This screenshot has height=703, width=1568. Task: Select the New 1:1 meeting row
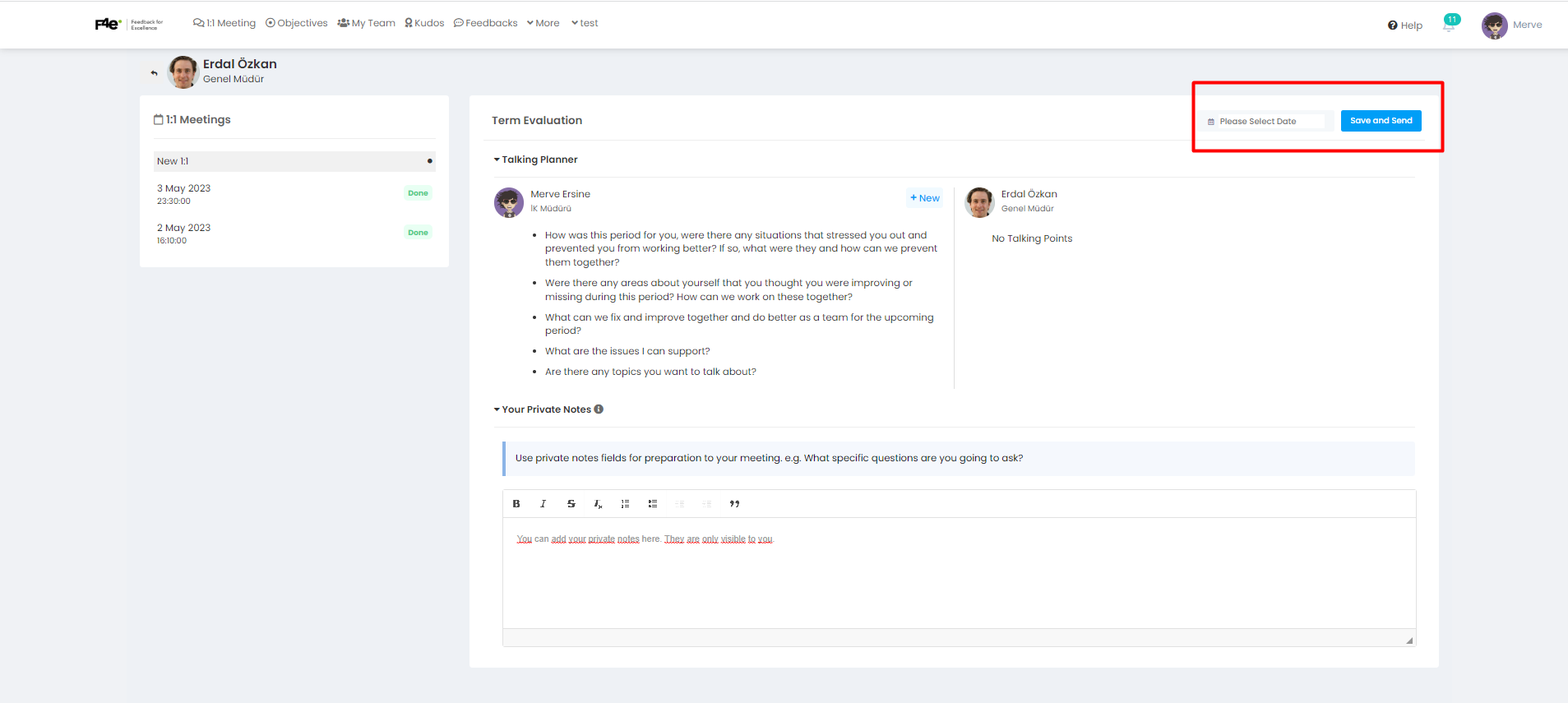pos(294,161)
